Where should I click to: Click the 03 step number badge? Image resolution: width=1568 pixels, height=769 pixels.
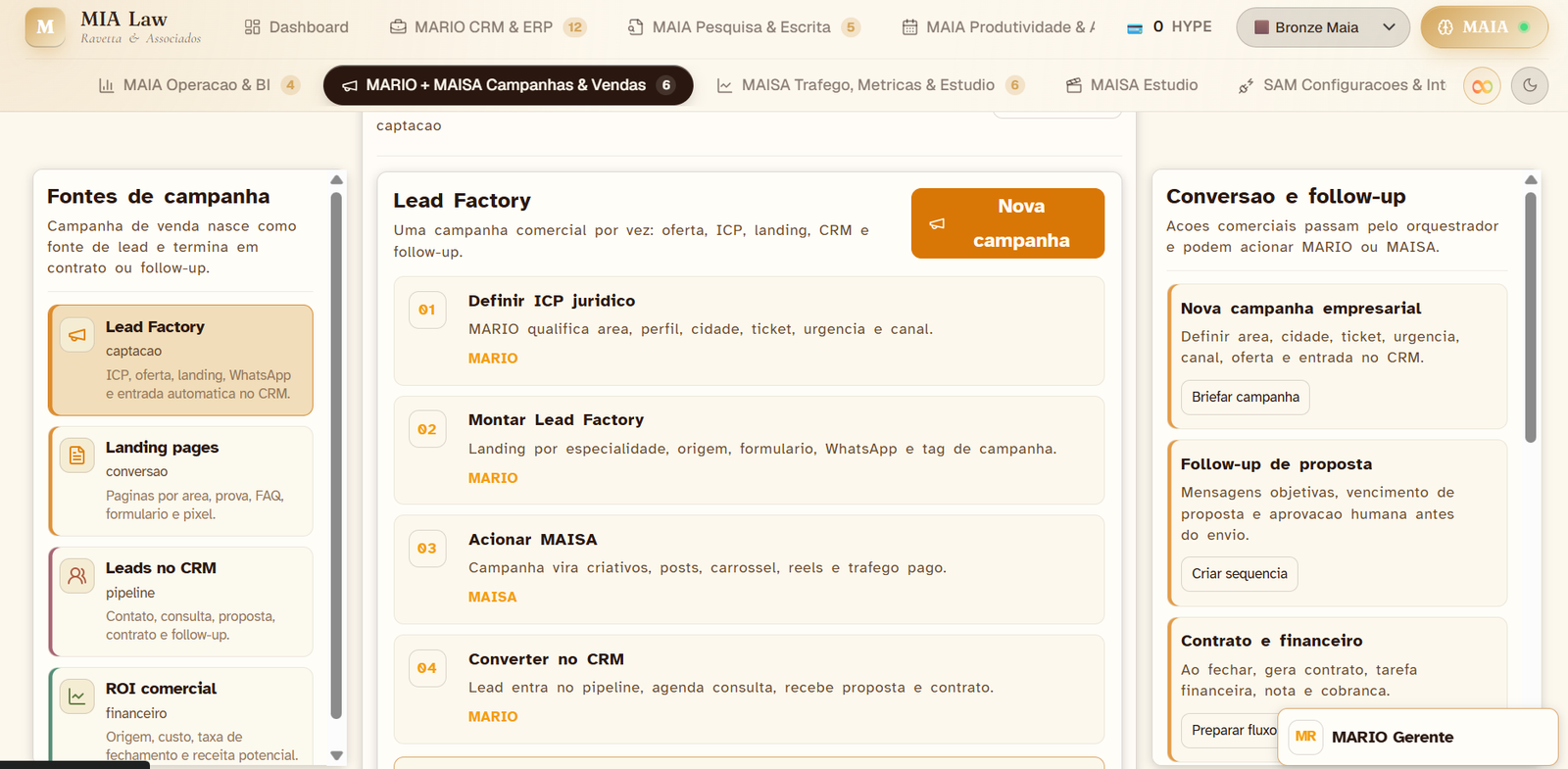(x=427, y=549)
